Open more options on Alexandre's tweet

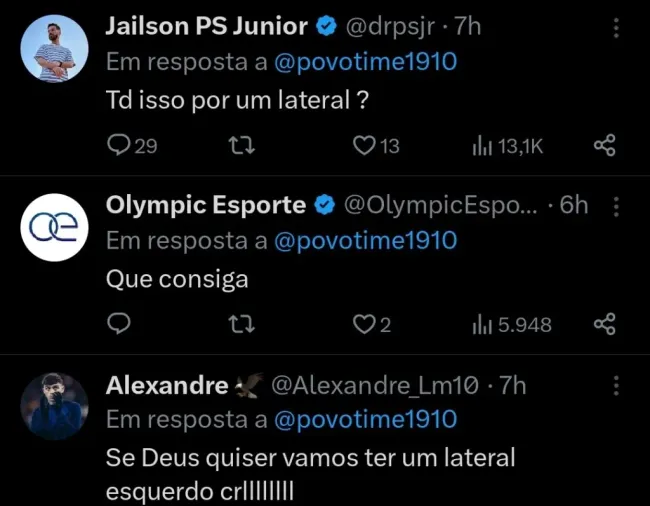pyautogui.click(x=616, y=385)
